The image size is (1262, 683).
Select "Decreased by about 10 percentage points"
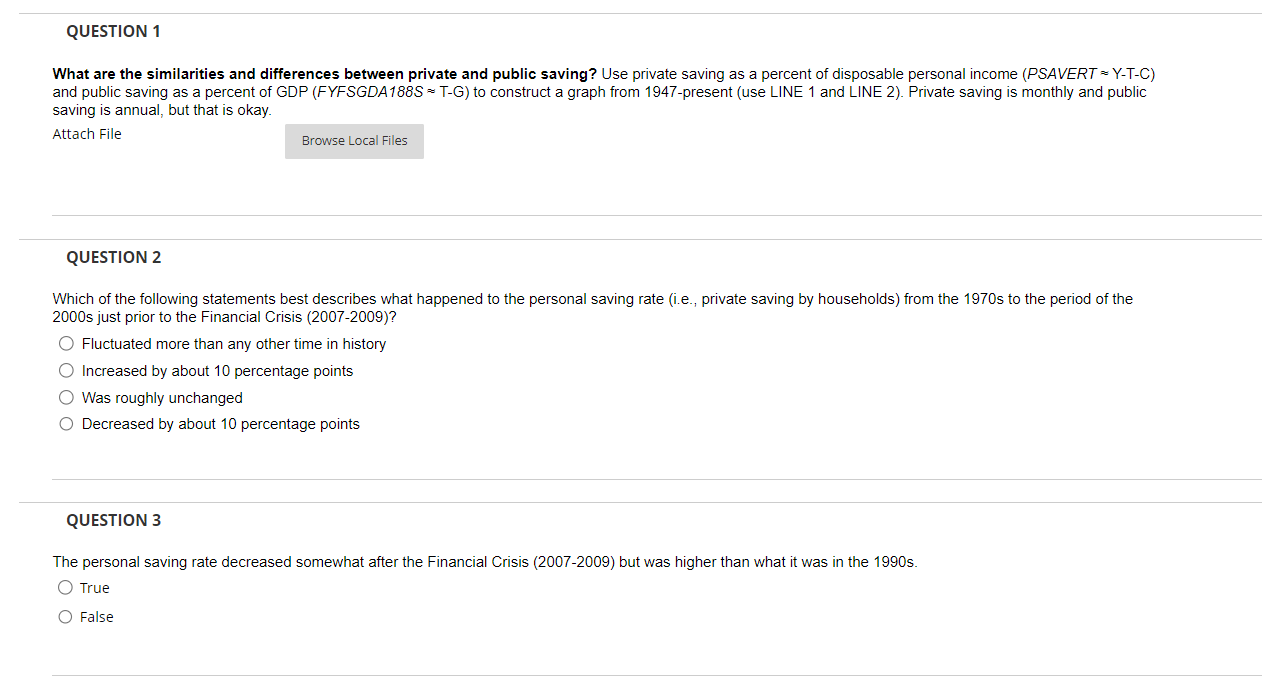click(x=66, y=423)
